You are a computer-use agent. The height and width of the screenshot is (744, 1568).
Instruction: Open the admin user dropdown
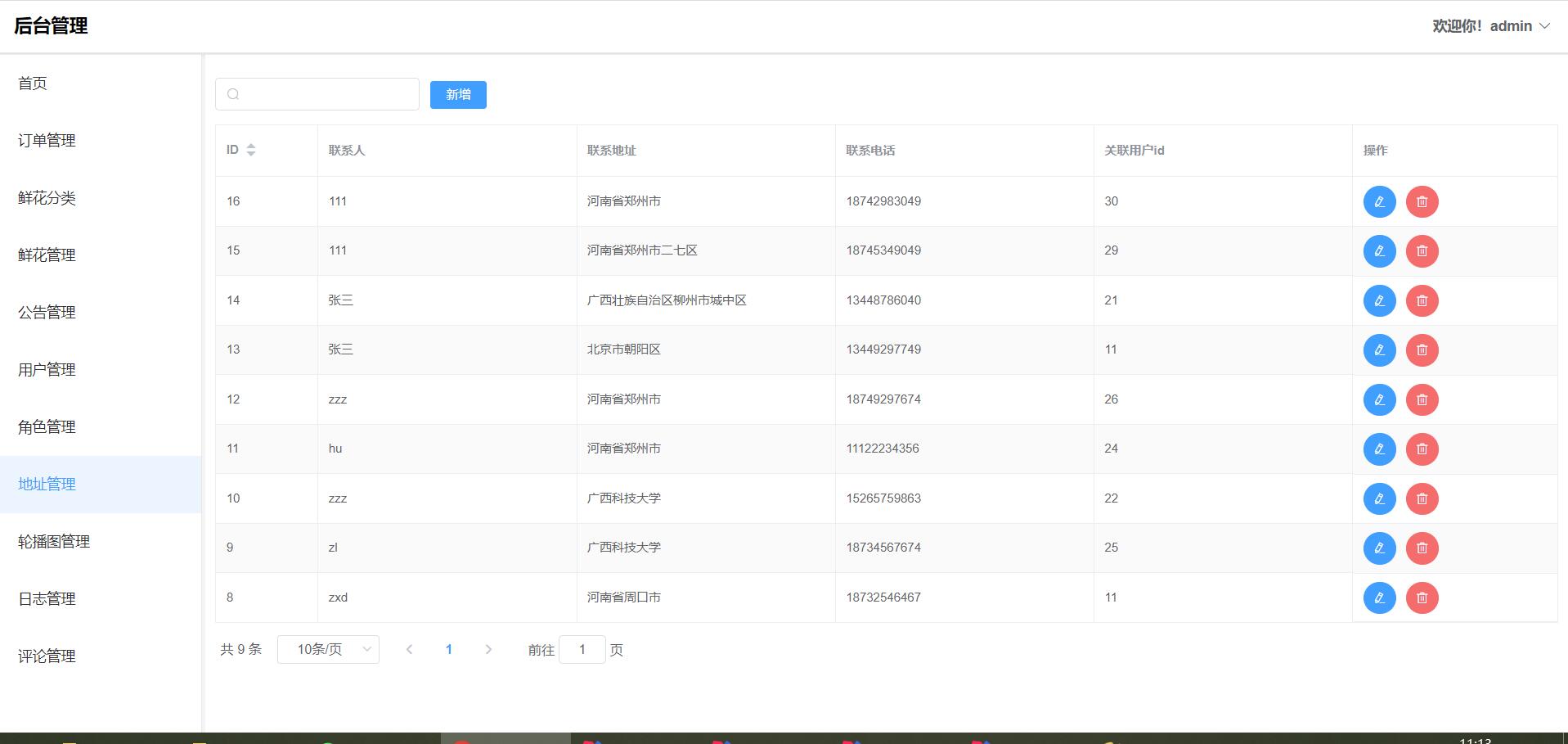point(1491,26)
